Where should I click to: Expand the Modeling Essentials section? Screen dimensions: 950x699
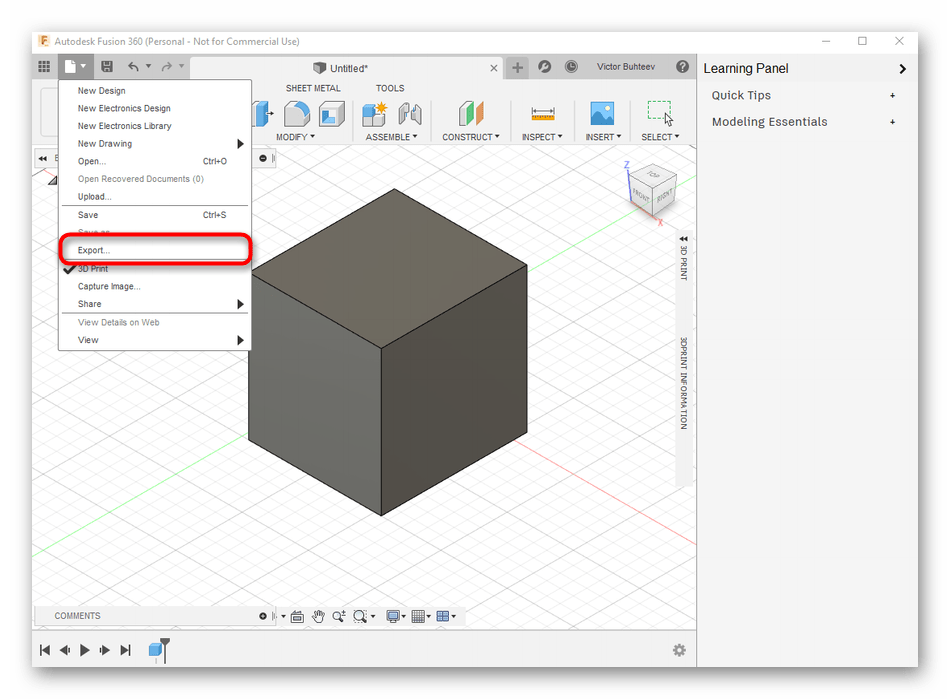tap(769, 122)
